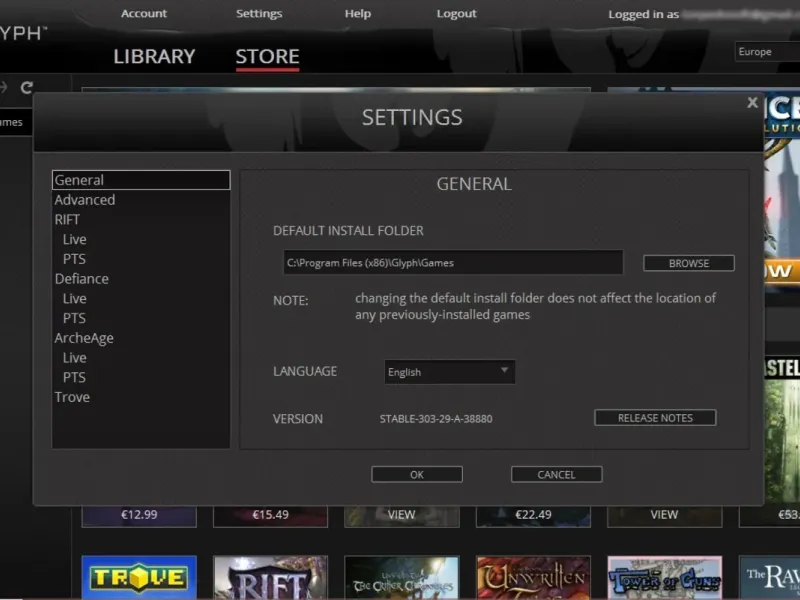Select Defiance in the settings list
The image size is (800, 600).
141,279
